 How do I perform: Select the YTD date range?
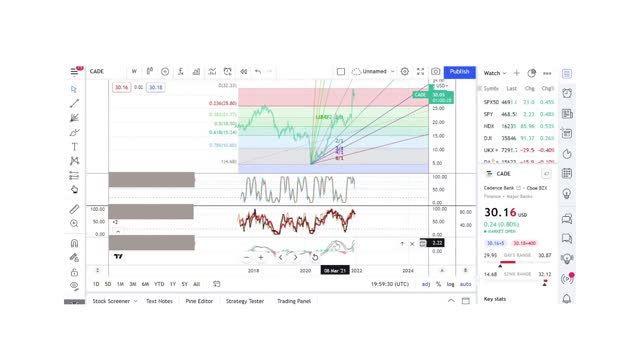pyautogui.click(x=159, y=284)
